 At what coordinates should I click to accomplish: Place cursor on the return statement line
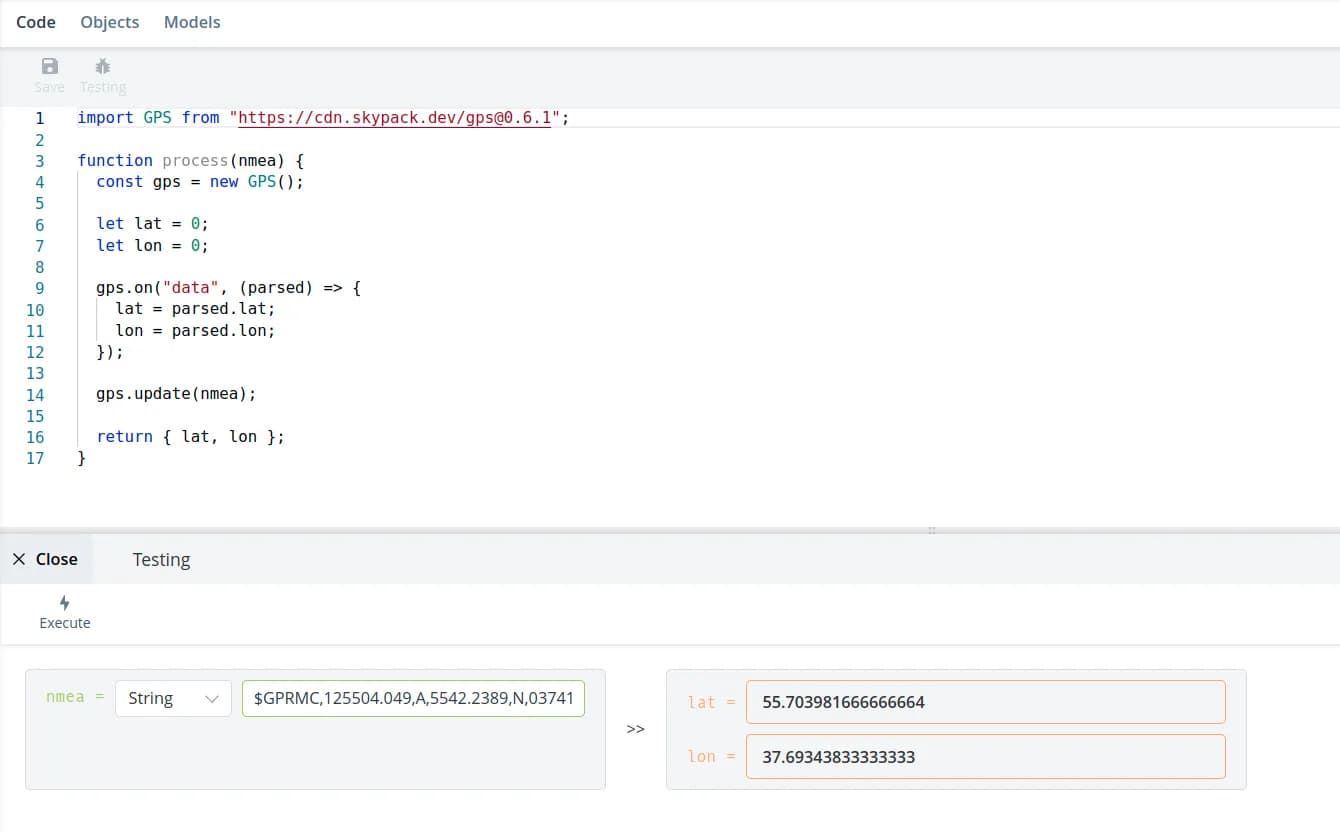click(190, 437)
